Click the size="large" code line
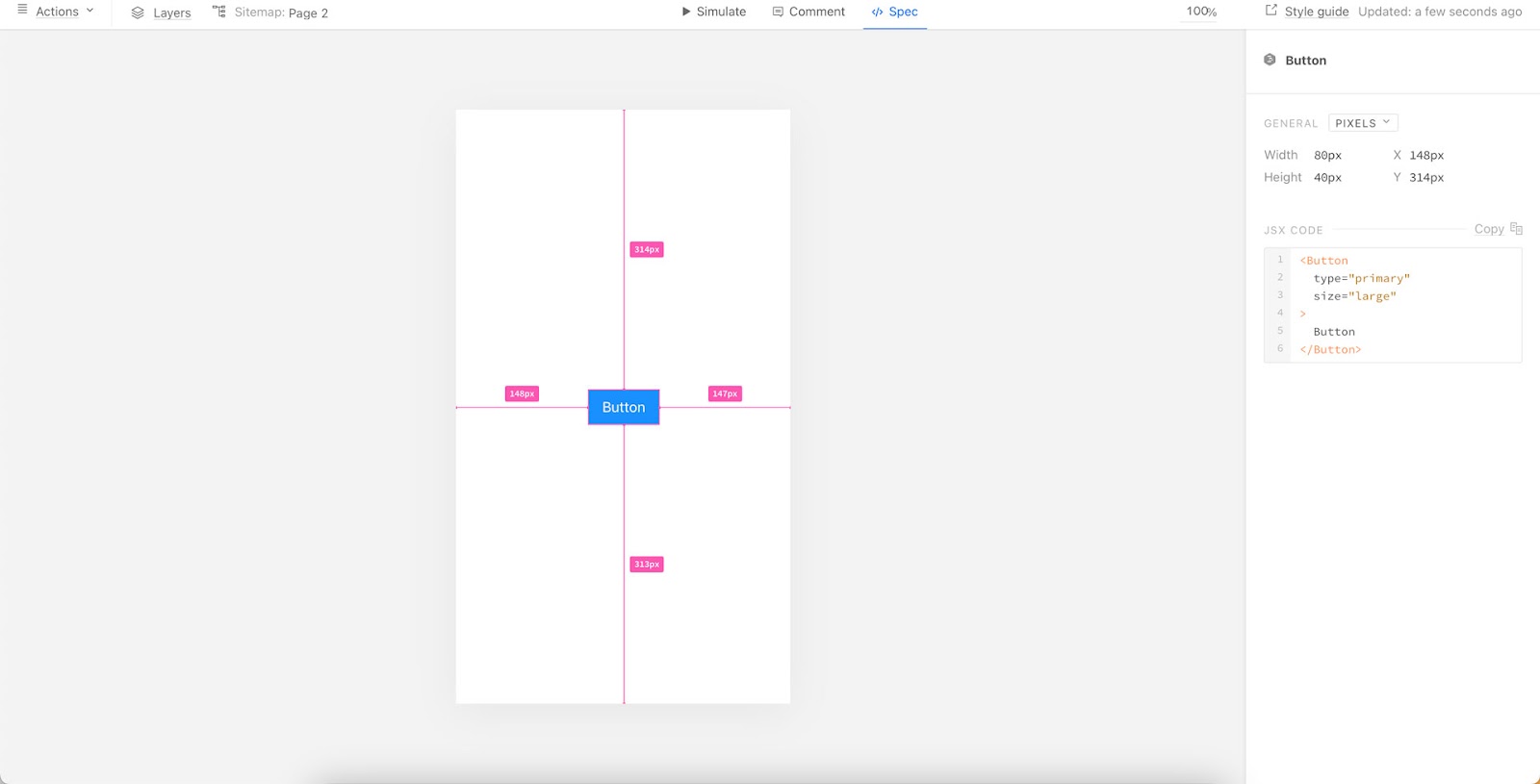The width and height of the screenshot is (1540, 784). [x=1354, y=296]
